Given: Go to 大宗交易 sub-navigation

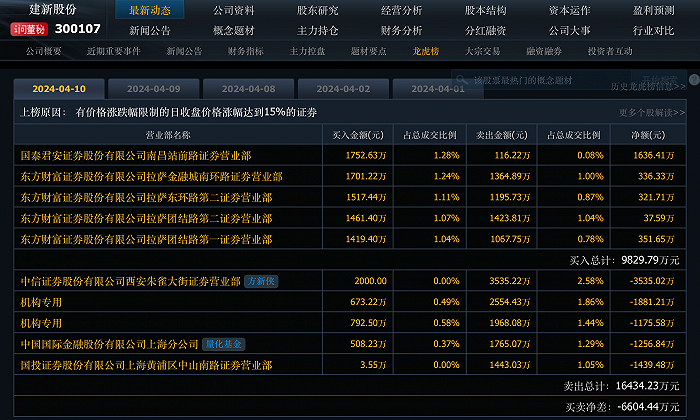Looking at the screenshot, I should point(483,51).
